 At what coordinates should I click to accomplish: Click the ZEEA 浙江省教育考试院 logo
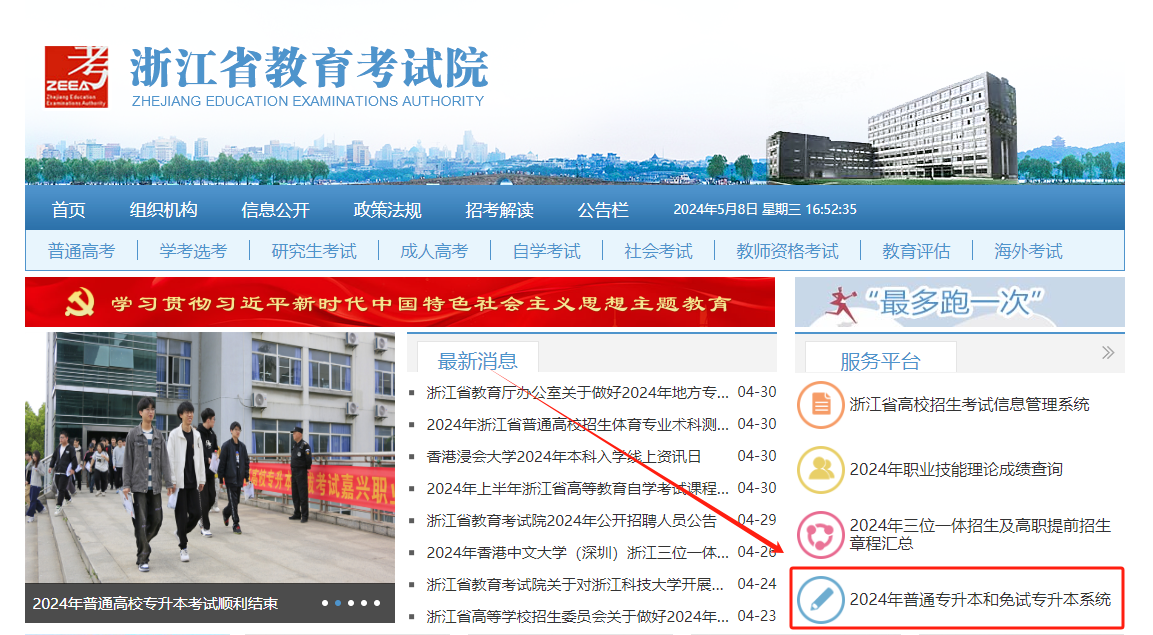point(77,75)
